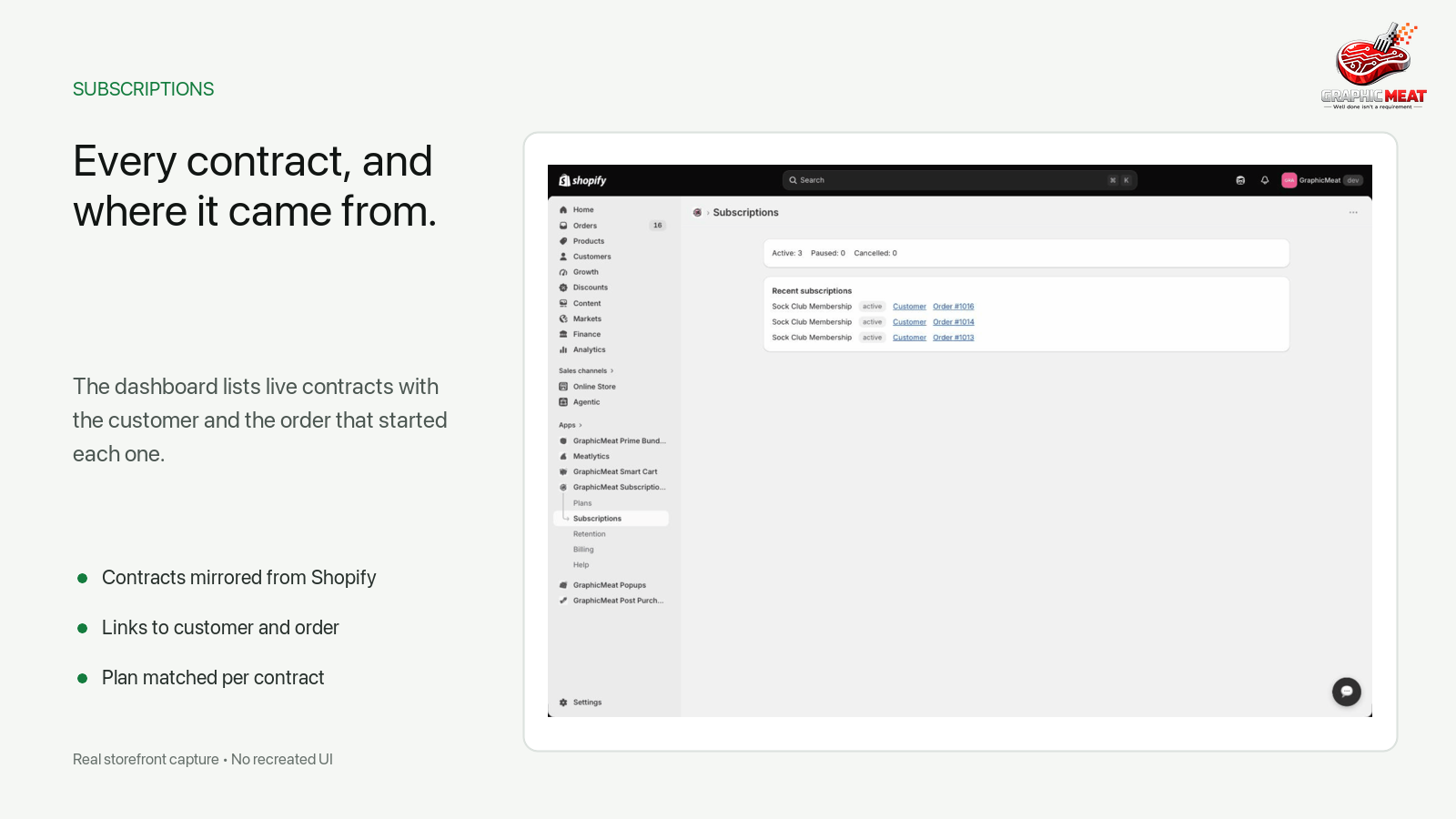
Task: Select Plans in the app submenu
Action: click(582, 503)
